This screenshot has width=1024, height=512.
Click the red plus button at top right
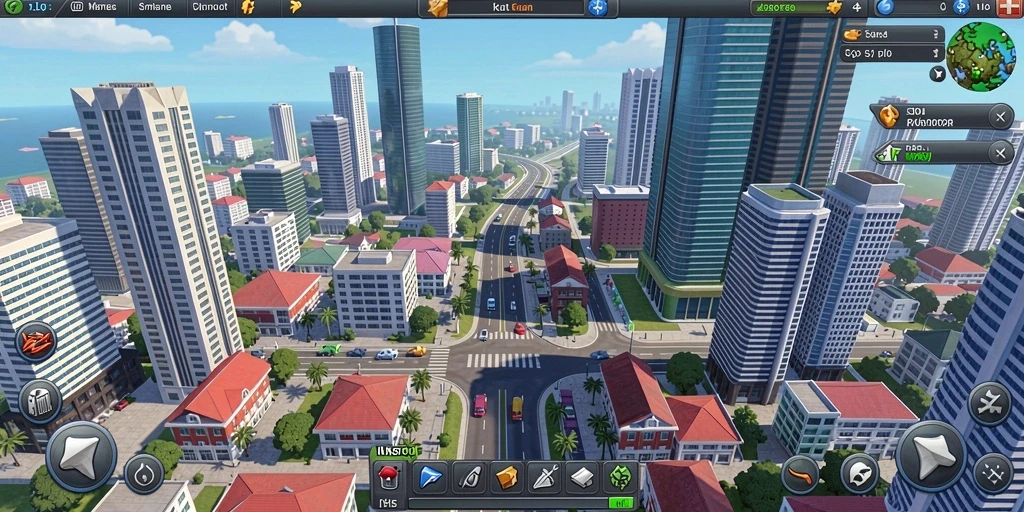coord(1009,8)
